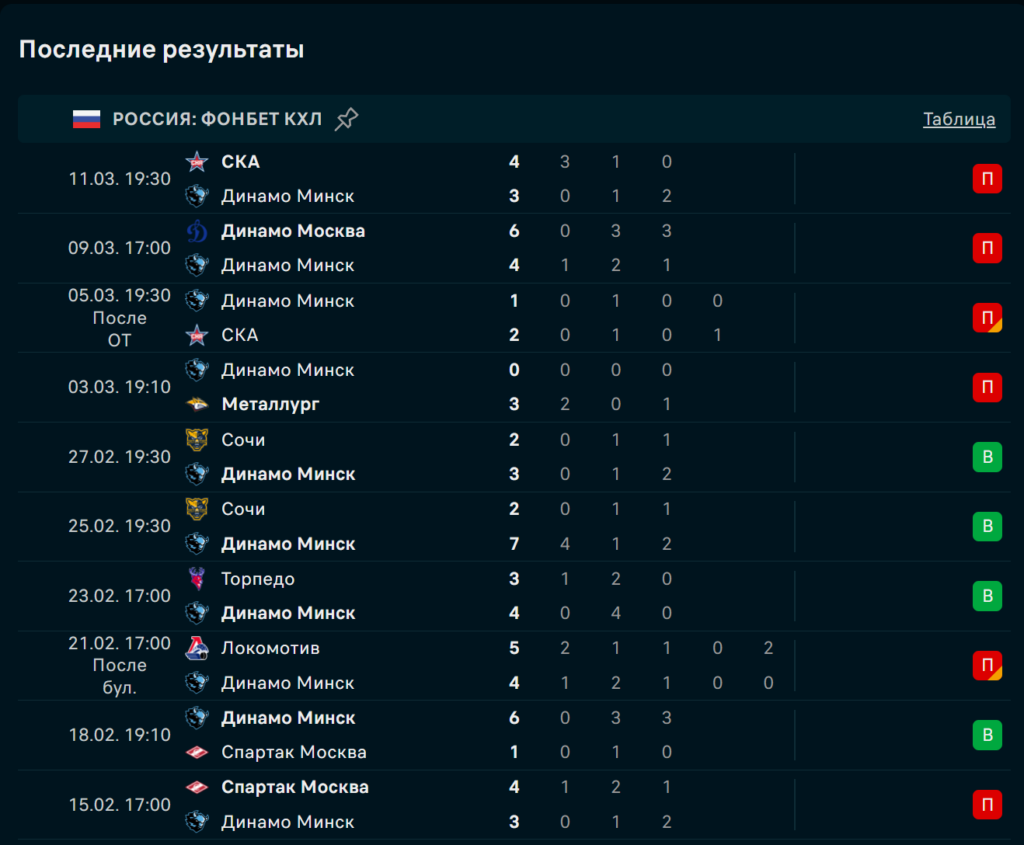Click the Локомотив team logo
Screen dimensions: 1024x845
point(197,648)
